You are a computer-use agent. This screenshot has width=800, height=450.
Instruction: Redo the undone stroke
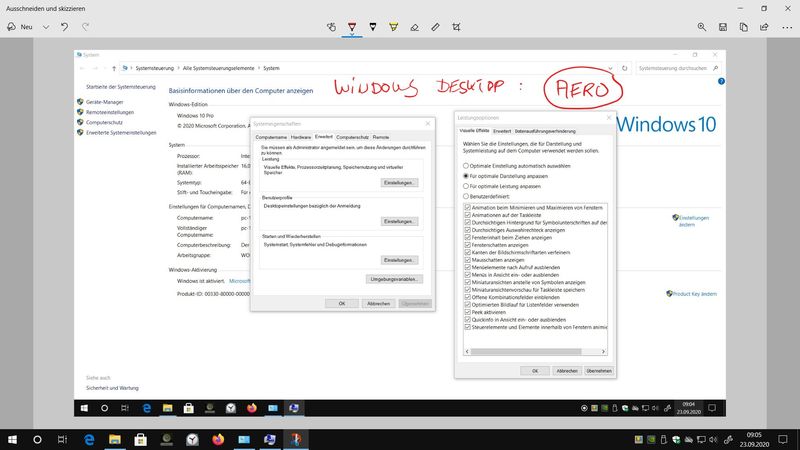86,27
